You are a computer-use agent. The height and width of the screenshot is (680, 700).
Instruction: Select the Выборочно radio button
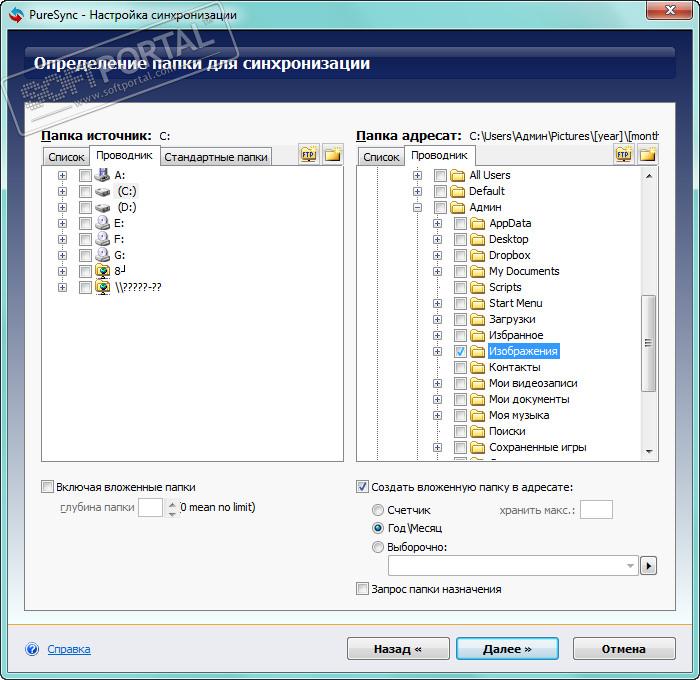378,547
